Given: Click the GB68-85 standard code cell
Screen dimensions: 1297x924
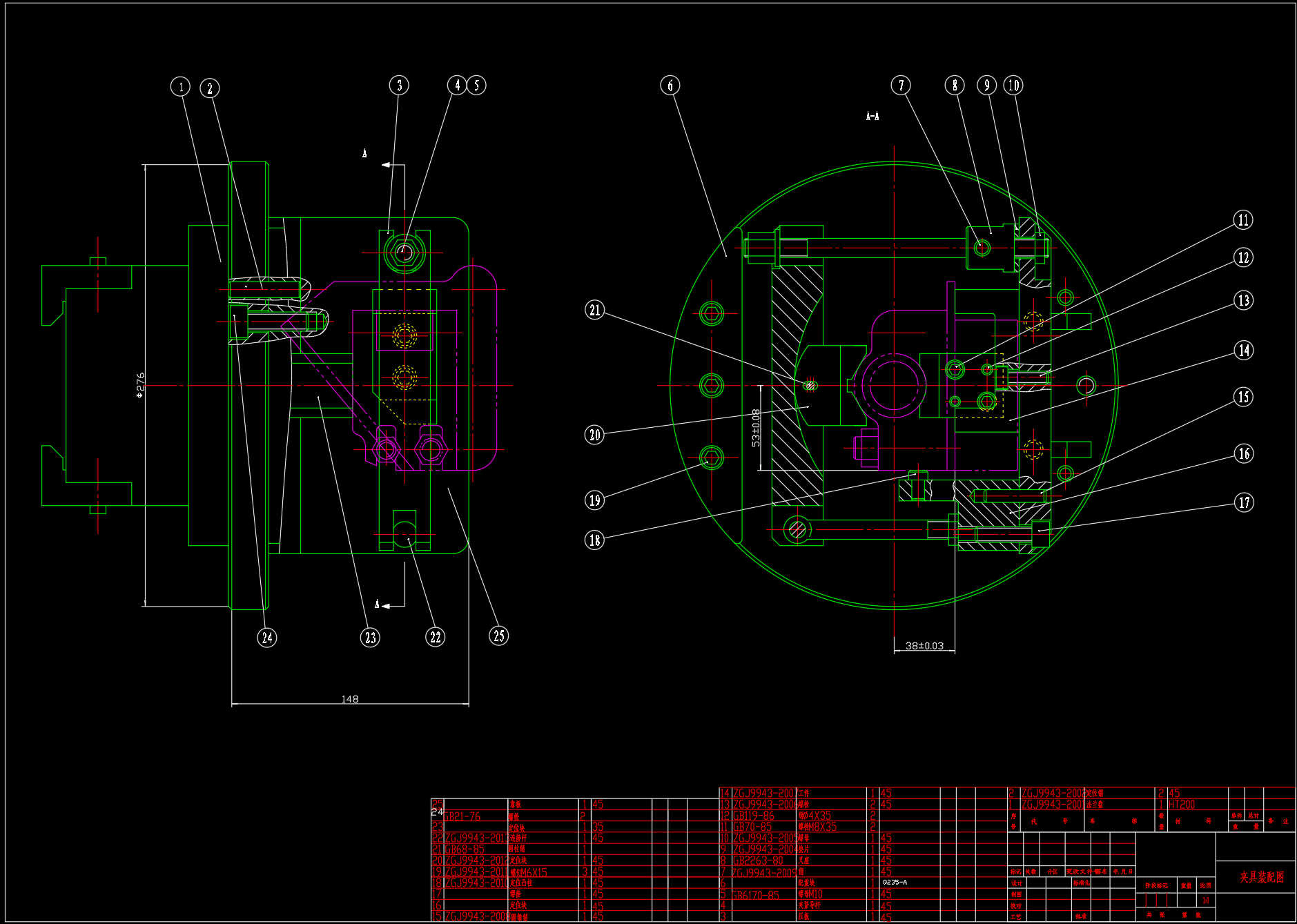Looking at the screenshot, I should [x=465, y=849].
